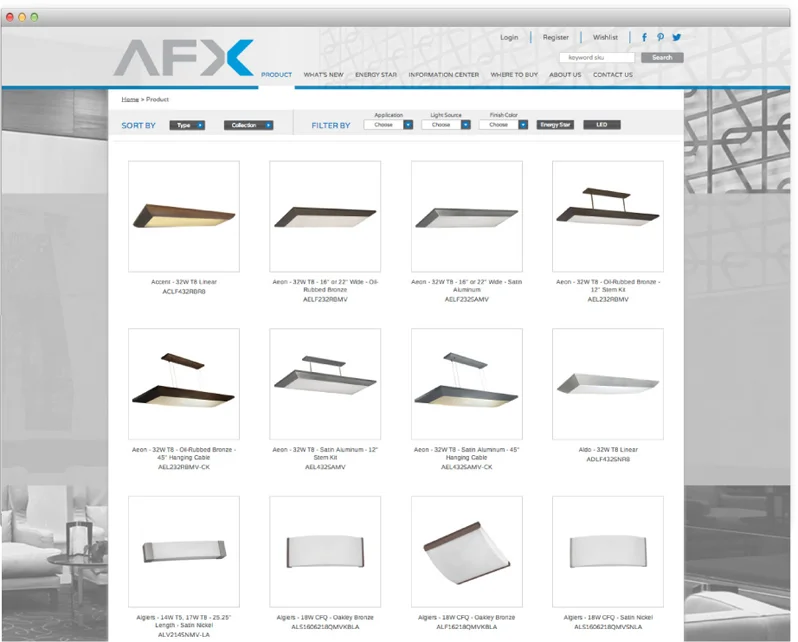The height and width of the screenshot is (642, 798).
Task: Go to the Product menu item
Action: (276, 75)
